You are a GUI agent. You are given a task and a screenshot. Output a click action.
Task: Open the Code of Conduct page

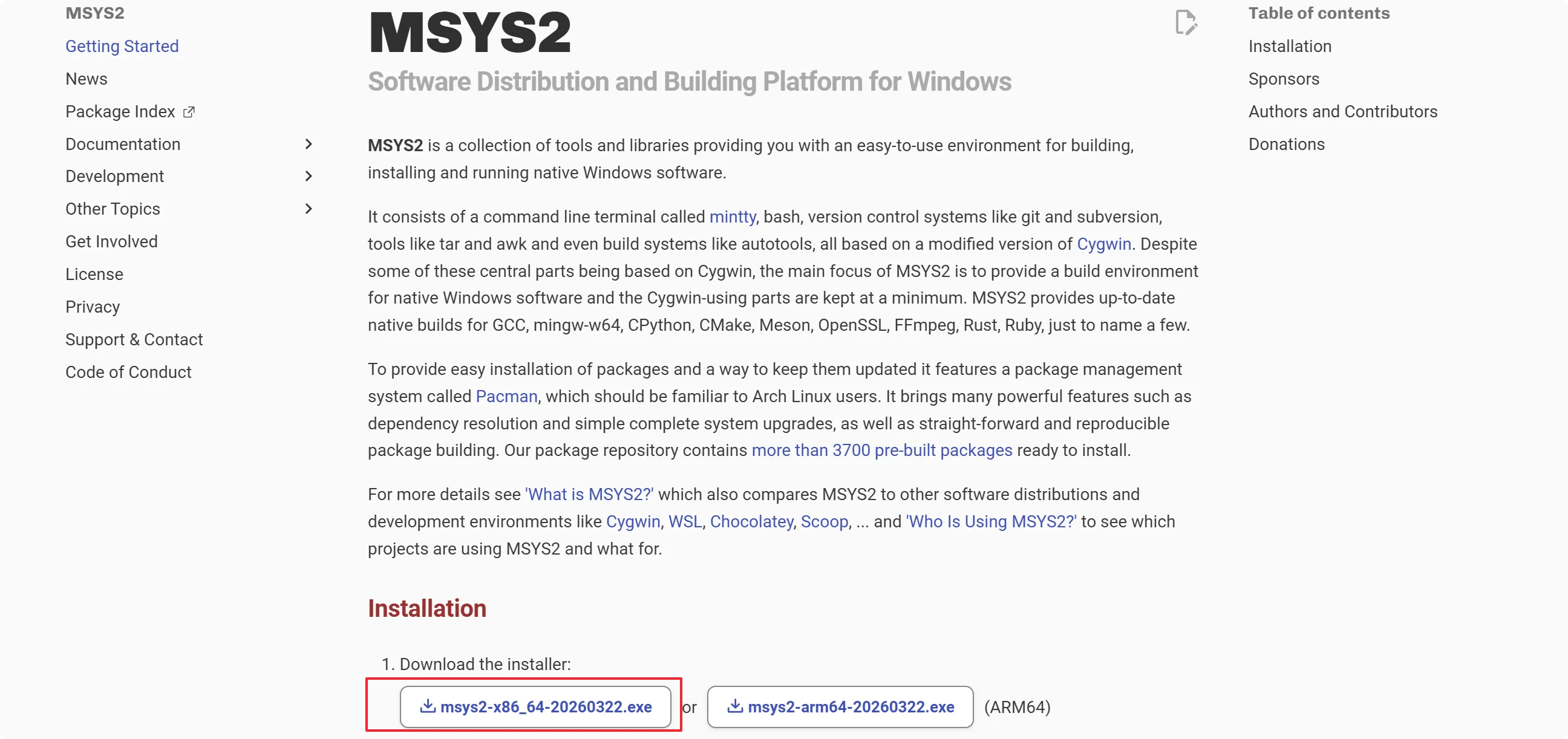click(128, 372)
